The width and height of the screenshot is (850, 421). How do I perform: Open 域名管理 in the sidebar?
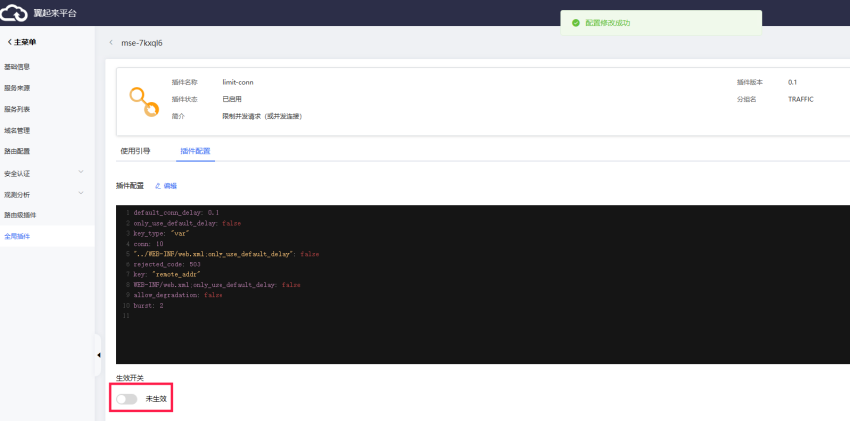(17, 131)
